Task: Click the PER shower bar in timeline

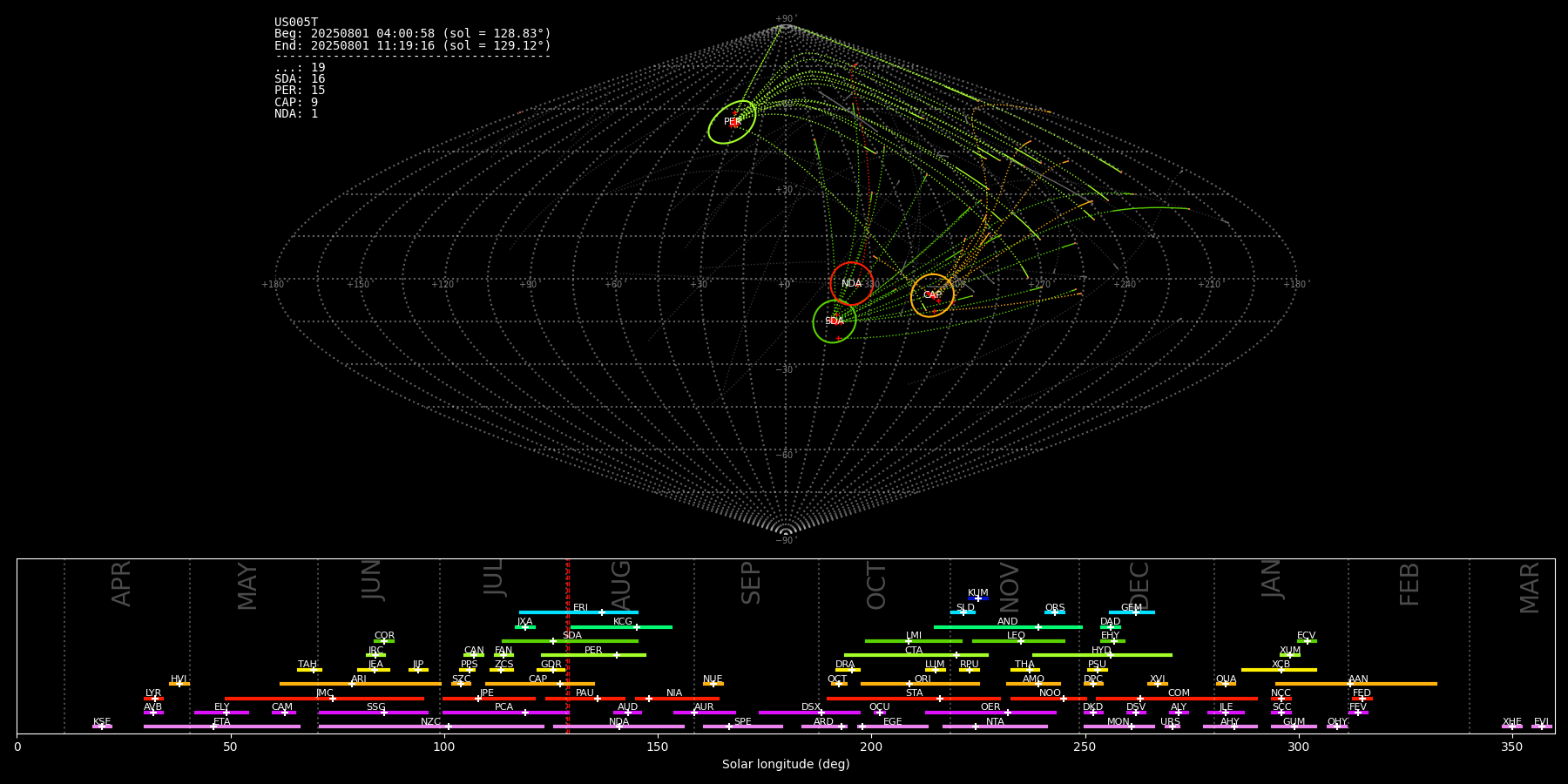Action: point(593,655)
